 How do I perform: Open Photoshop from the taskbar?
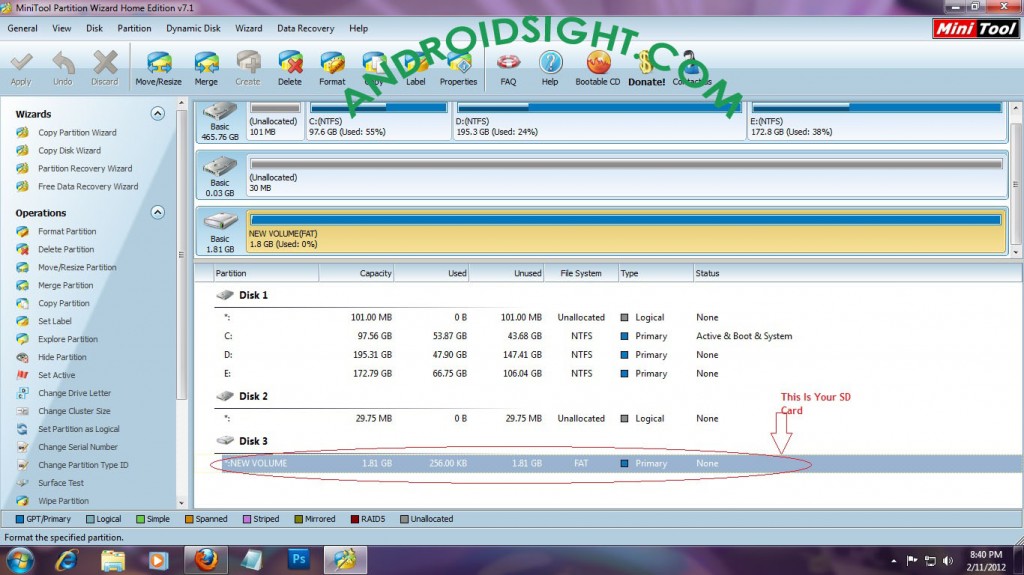[x=298, y=560]
